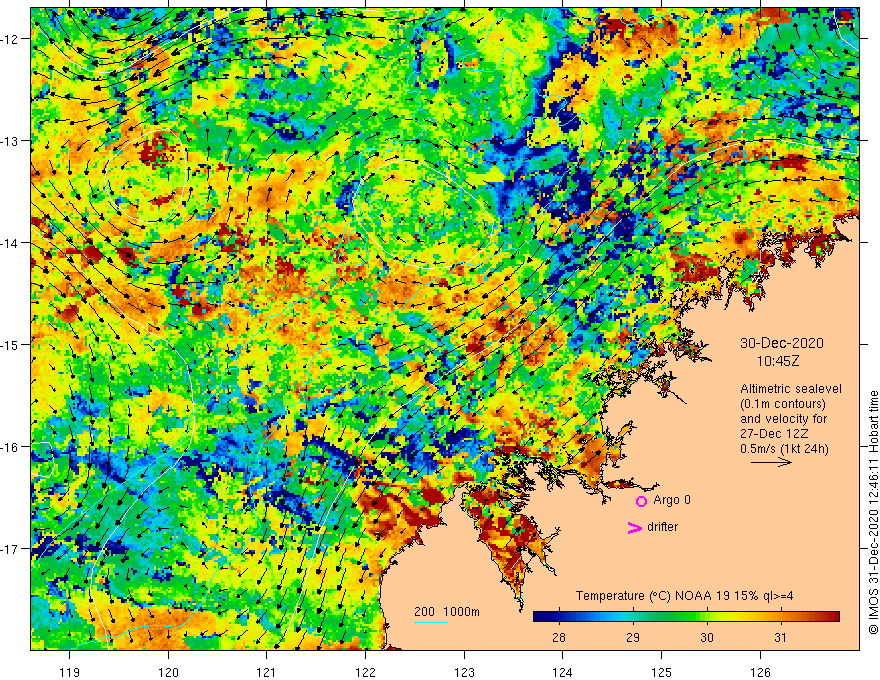Click the '-15' latitude axis label
880x680 pixels.
(x=11, y=344)
